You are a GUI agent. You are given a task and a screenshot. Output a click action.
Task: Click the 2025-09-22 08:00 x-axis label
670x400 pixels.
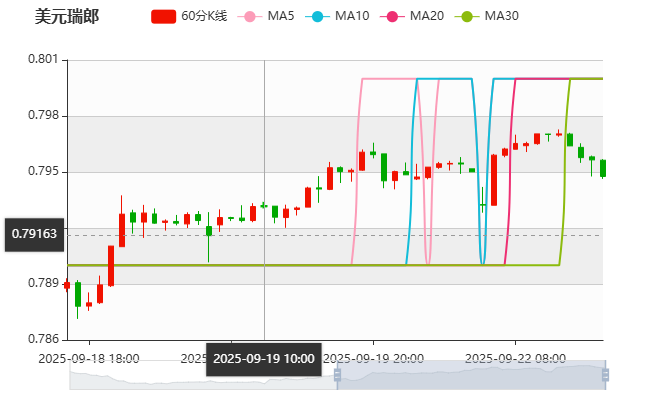pyautogui.click(x=515, y=359)
